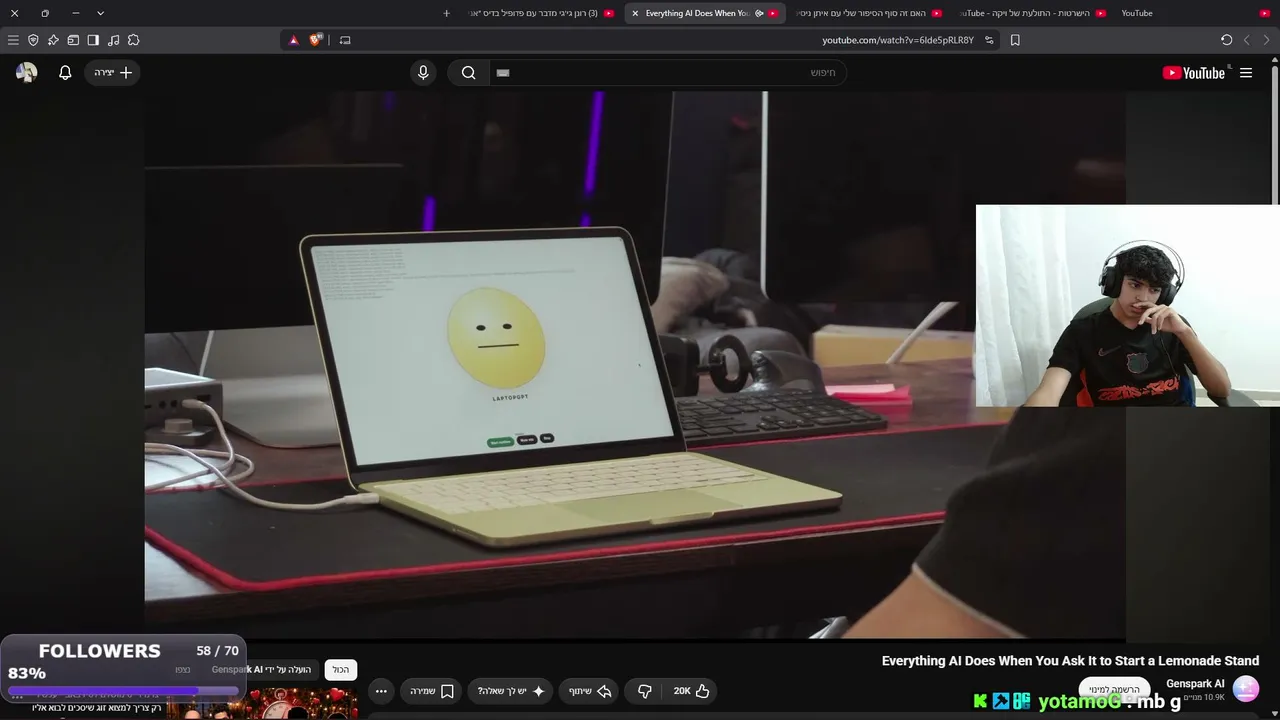Open the site settings icon in address bar
Image resolution: width=1280 pixels, height=720 pixels.
[x=989, y=40]
